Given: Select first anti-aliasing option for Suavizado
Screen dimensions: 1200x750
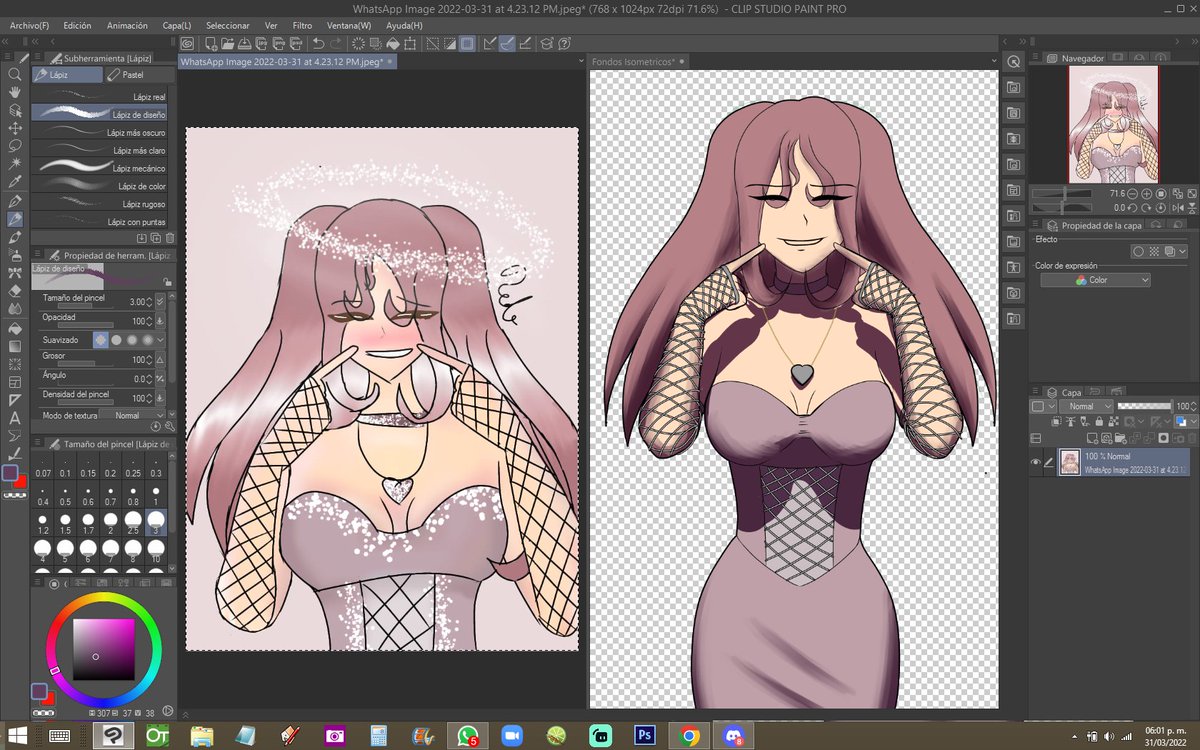Looking at the screenshot, I should (100, 340).
